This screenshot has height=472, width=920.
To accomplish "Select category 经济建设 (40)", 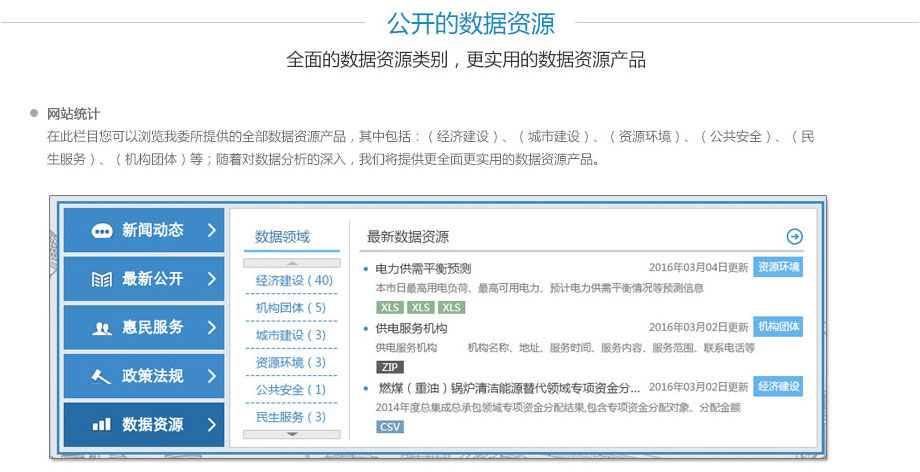I will click(295, 281).
